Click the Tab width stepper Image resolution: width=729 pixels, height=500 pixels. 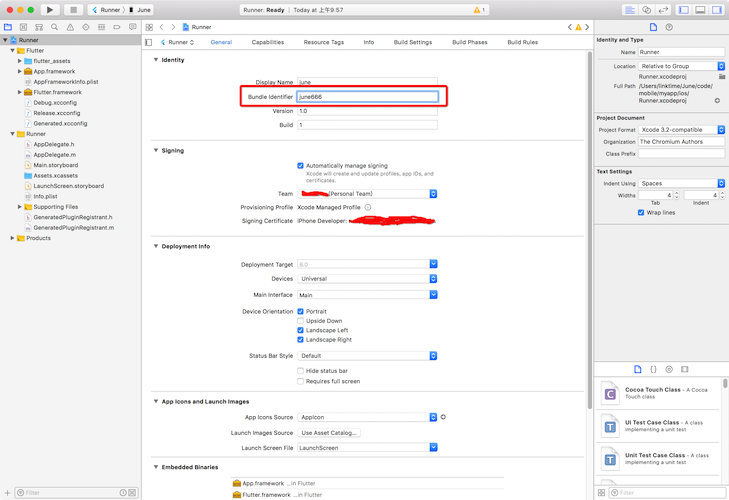pyautogui.click(x=676, y=195)
